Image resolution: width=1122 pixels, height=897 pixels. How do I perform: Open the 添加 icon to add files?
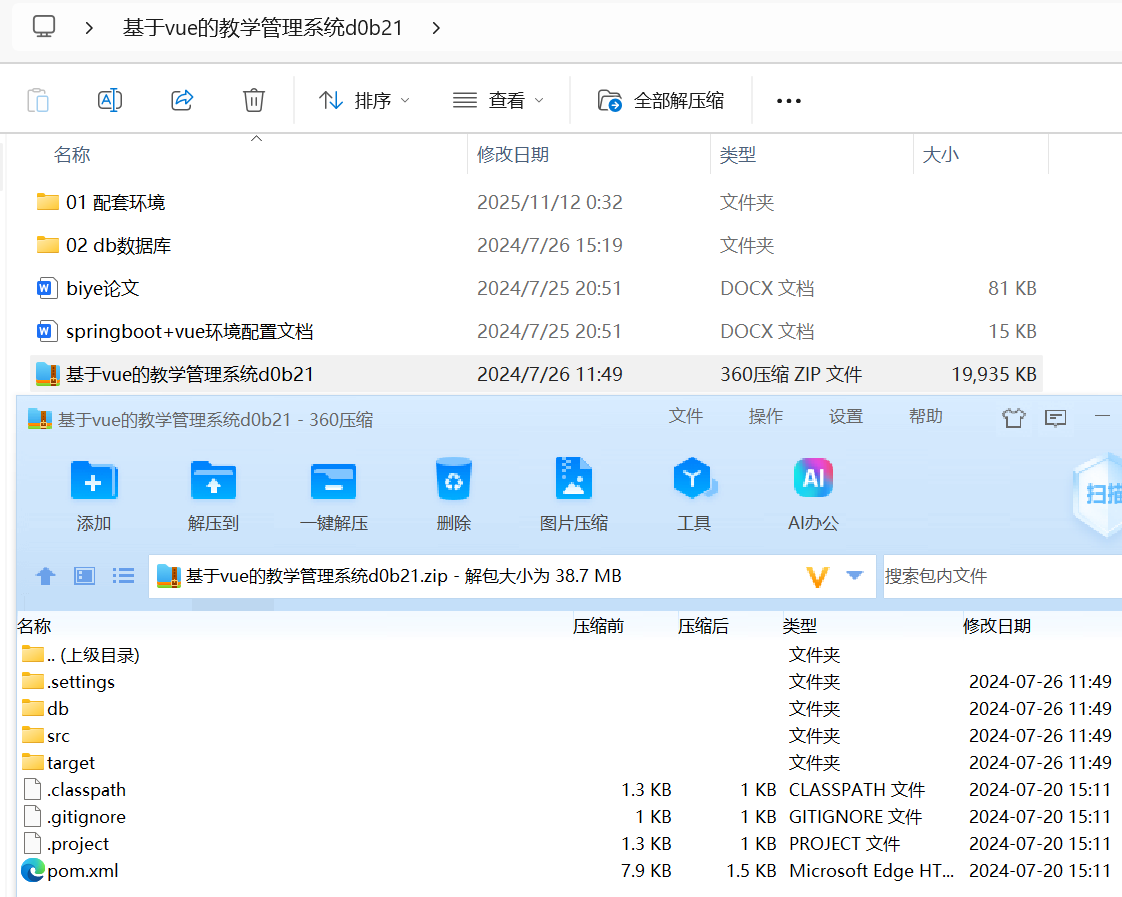click(93, 490)
